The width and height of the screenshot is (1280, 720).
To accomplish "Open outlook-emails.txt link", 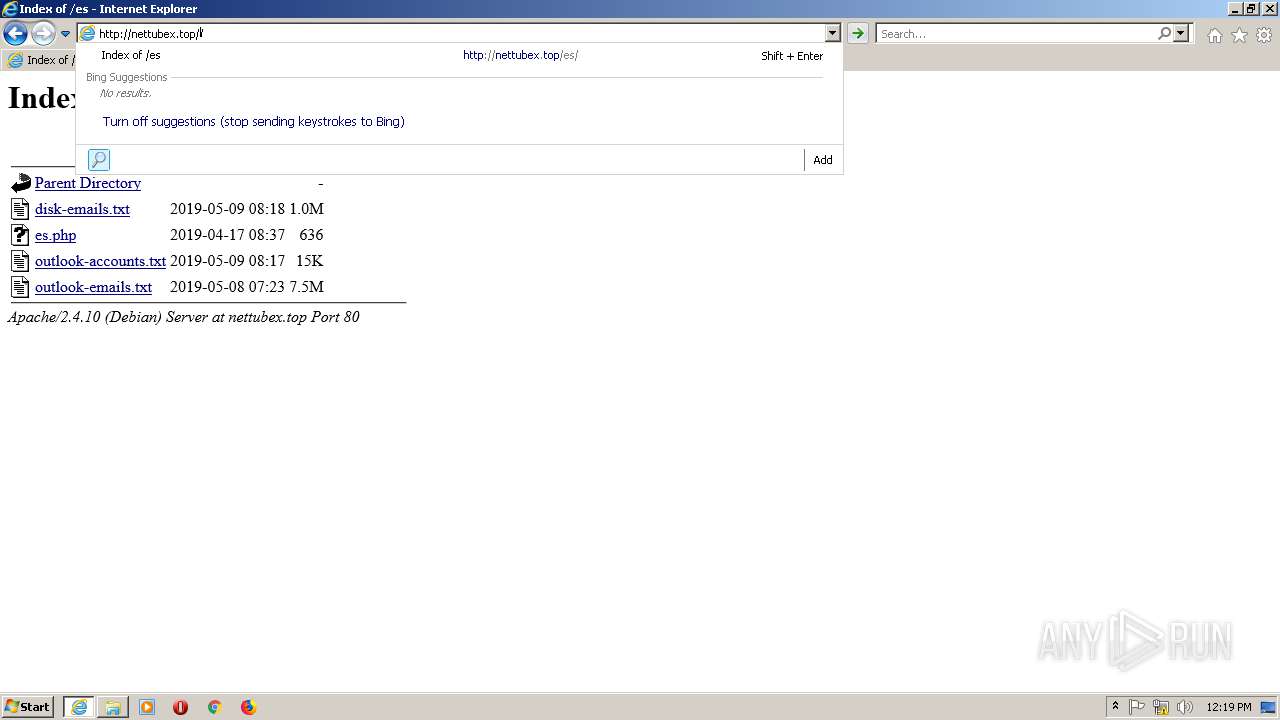I will pos(93,287).
